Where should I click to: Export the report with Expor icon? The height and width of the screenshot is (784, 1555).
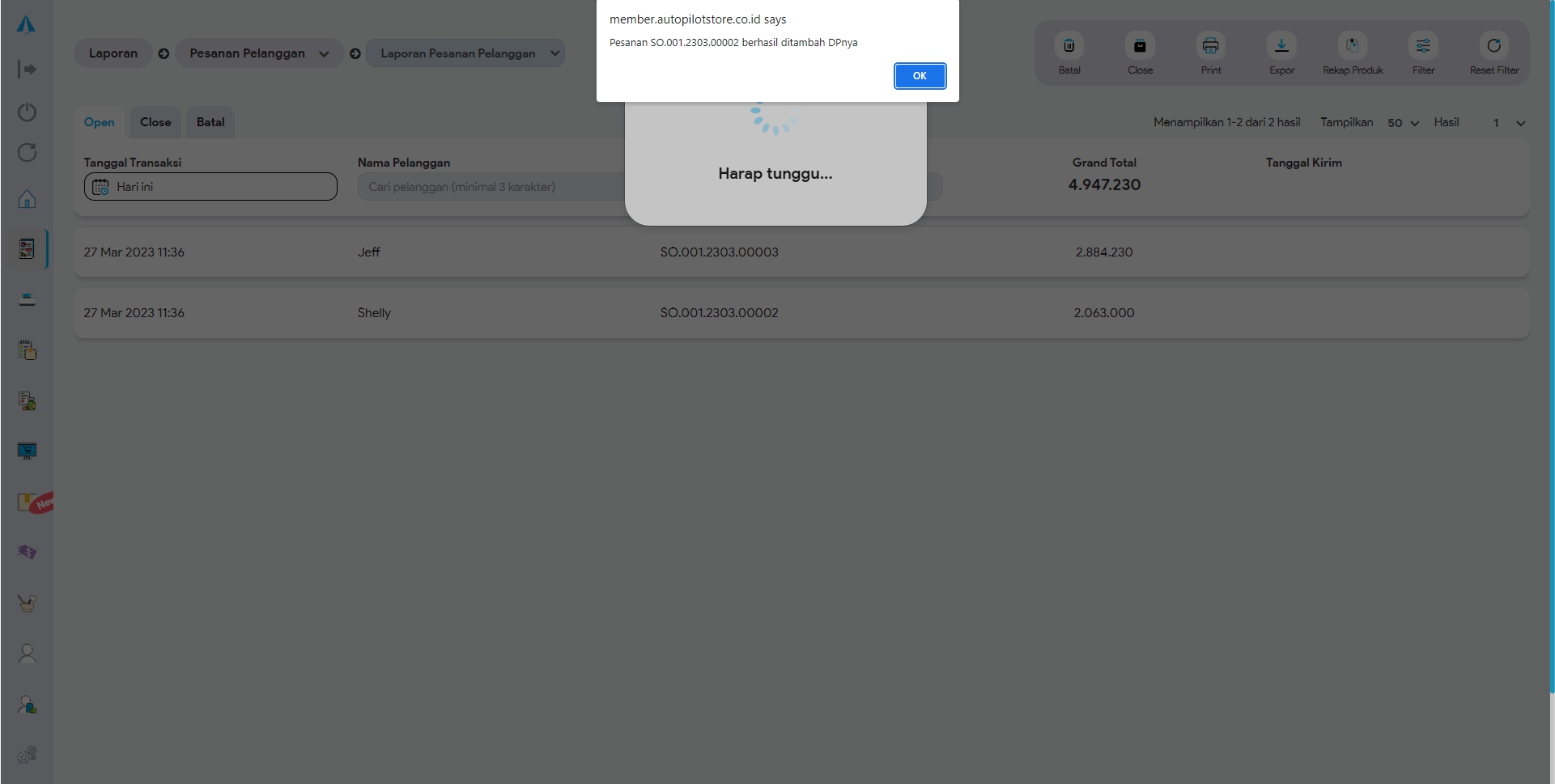(1281, 46)
